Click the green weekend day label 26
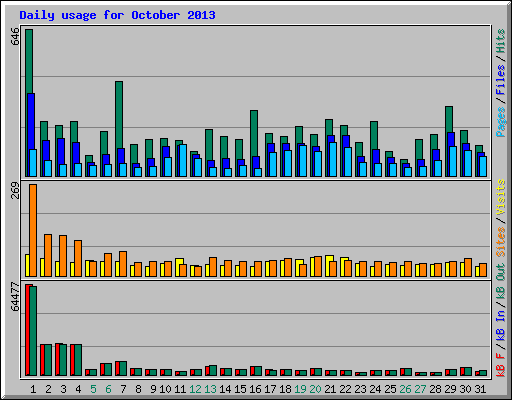The height and width of the screenshot is (400, 512). pyautogui.click(x=405, y=389)
